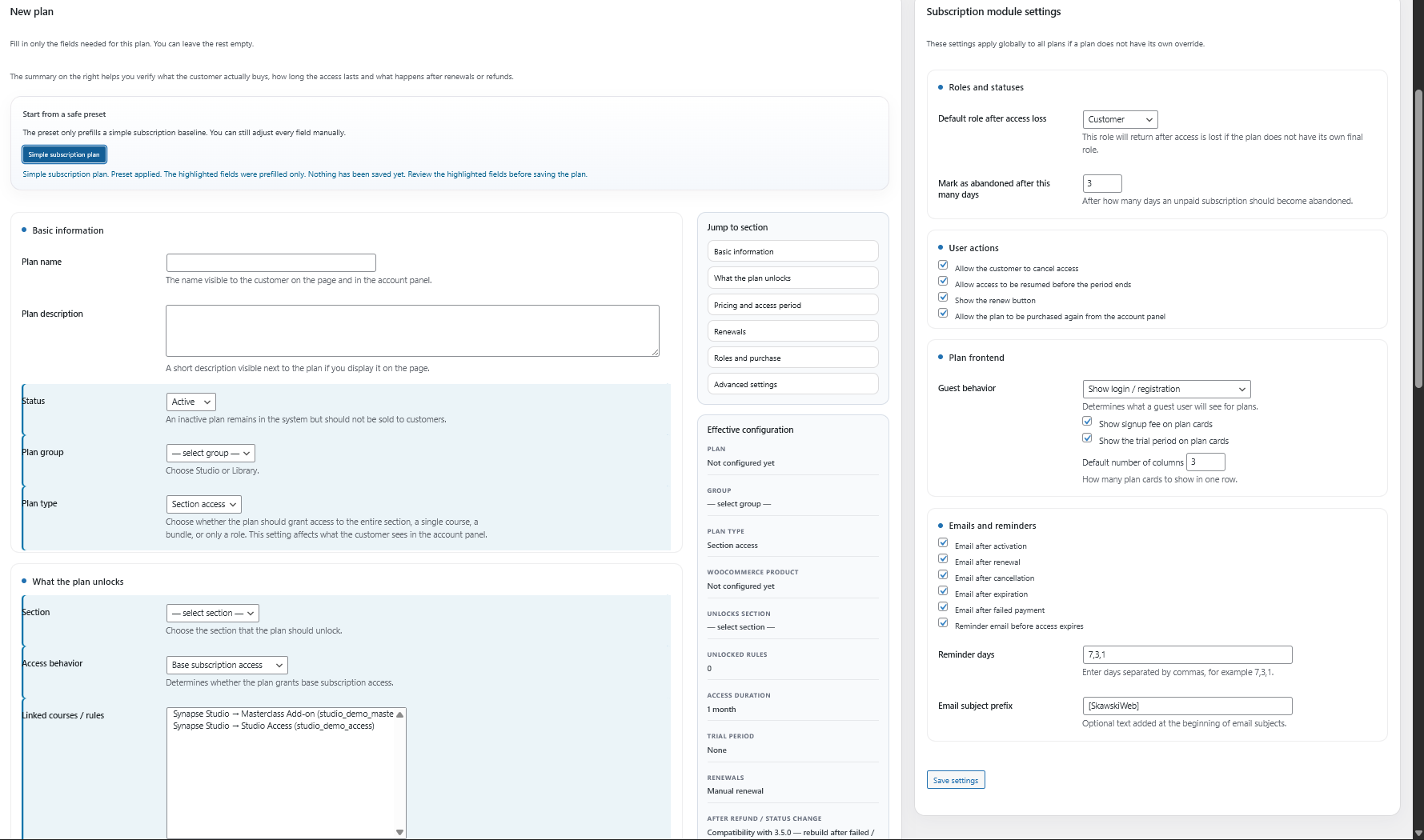The height and width of the screenshot is (840, 1424).
Task: Open the Section select dropdown
Action: point(213,613)
